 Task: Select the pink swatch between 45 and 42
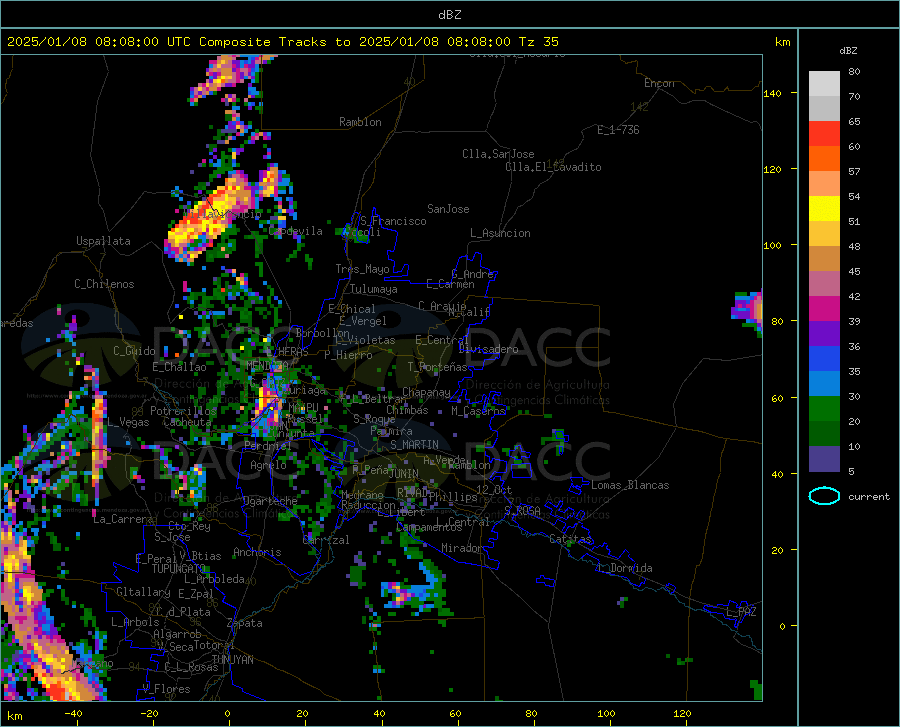[824, 284]
